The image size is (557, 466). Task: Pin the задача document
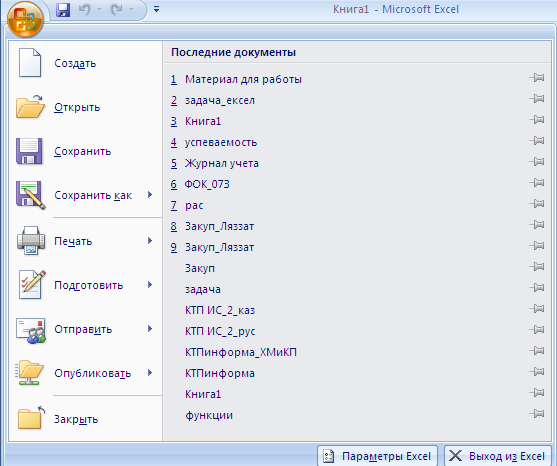[537, 288]
